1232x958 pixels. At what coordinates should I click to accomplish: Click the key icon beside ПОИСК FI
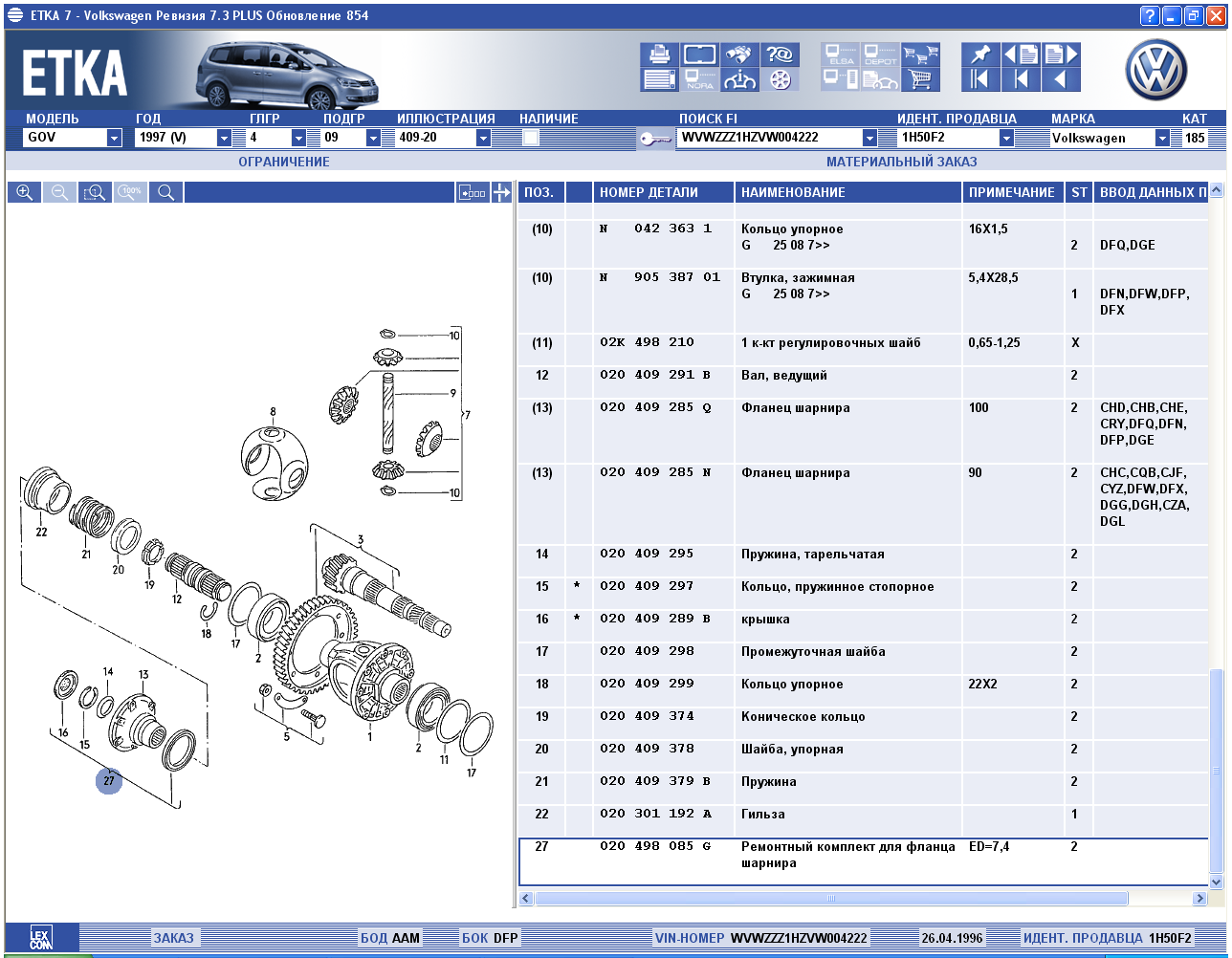[x=655, y=139]
